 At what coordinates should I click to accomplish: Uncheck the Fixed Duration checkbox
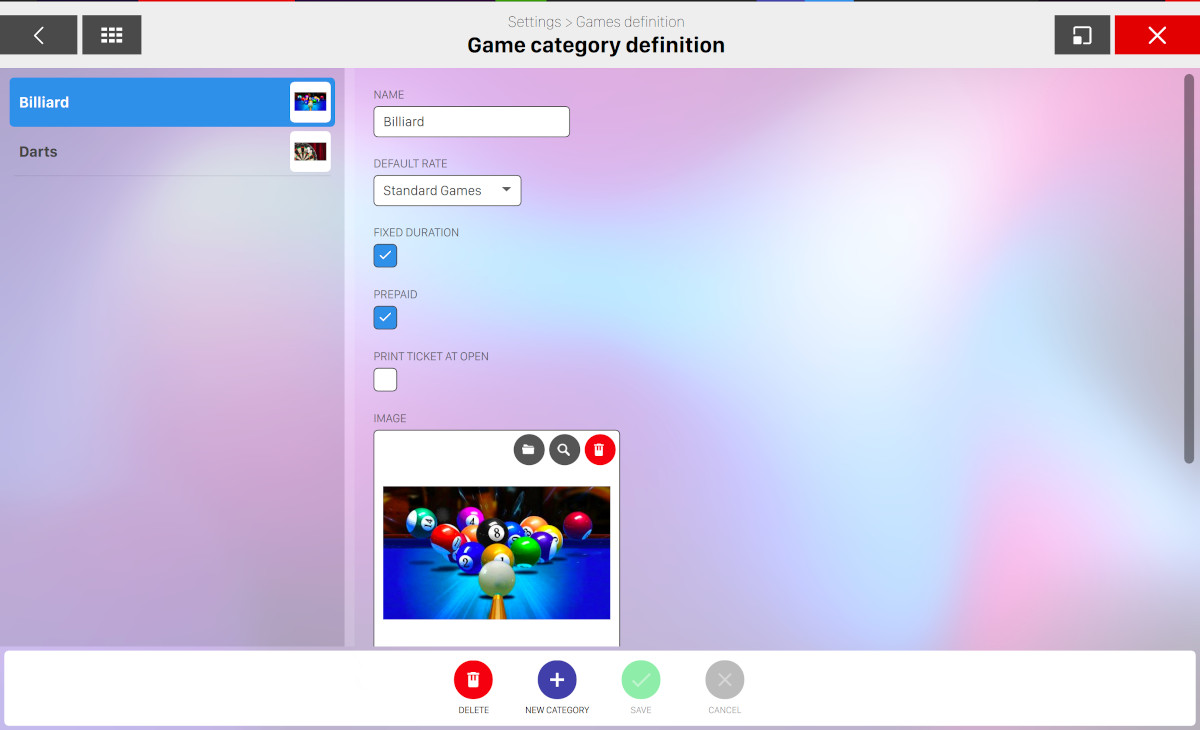(x=385, y=256)
